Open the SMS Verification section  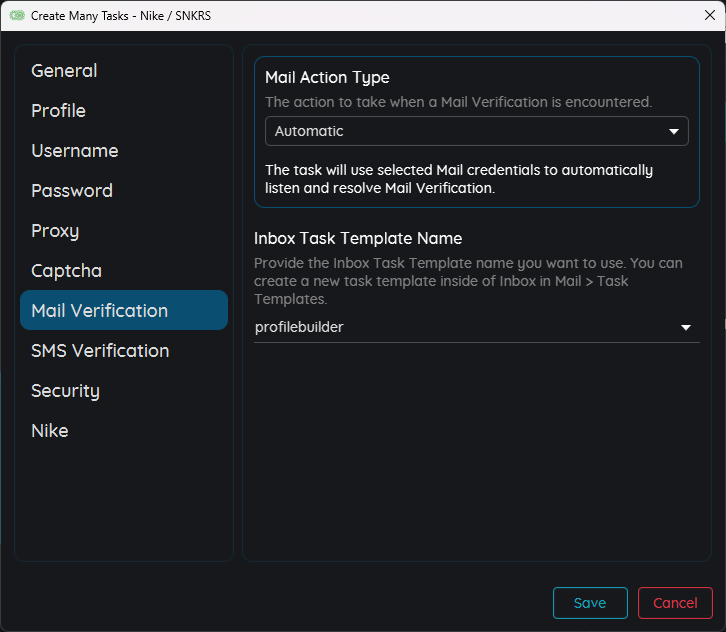100,351
